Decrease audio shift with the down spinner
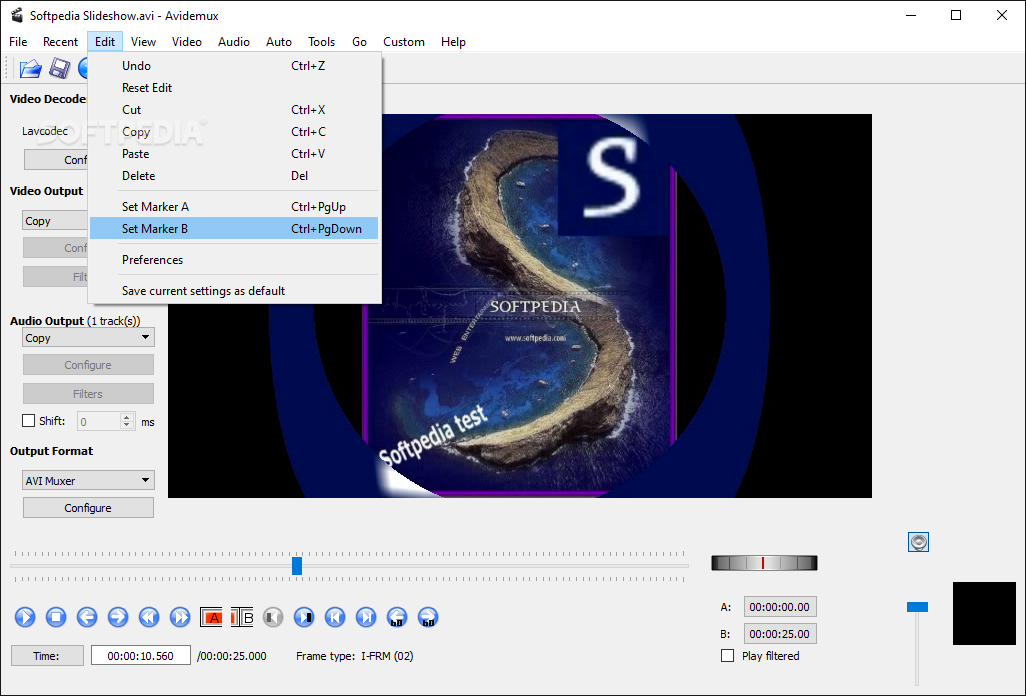This screenshot has height=696, width=1026. tap(127, 425)
